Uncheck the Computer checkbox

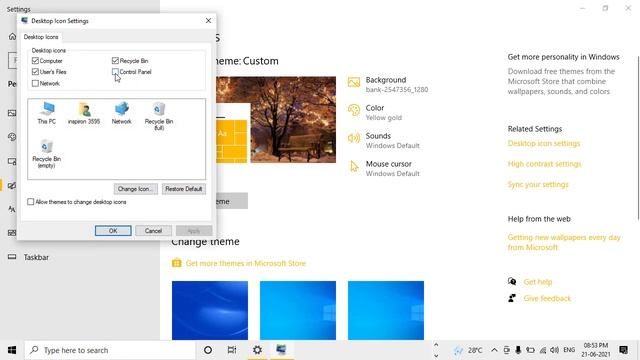[x=35, y=60]
